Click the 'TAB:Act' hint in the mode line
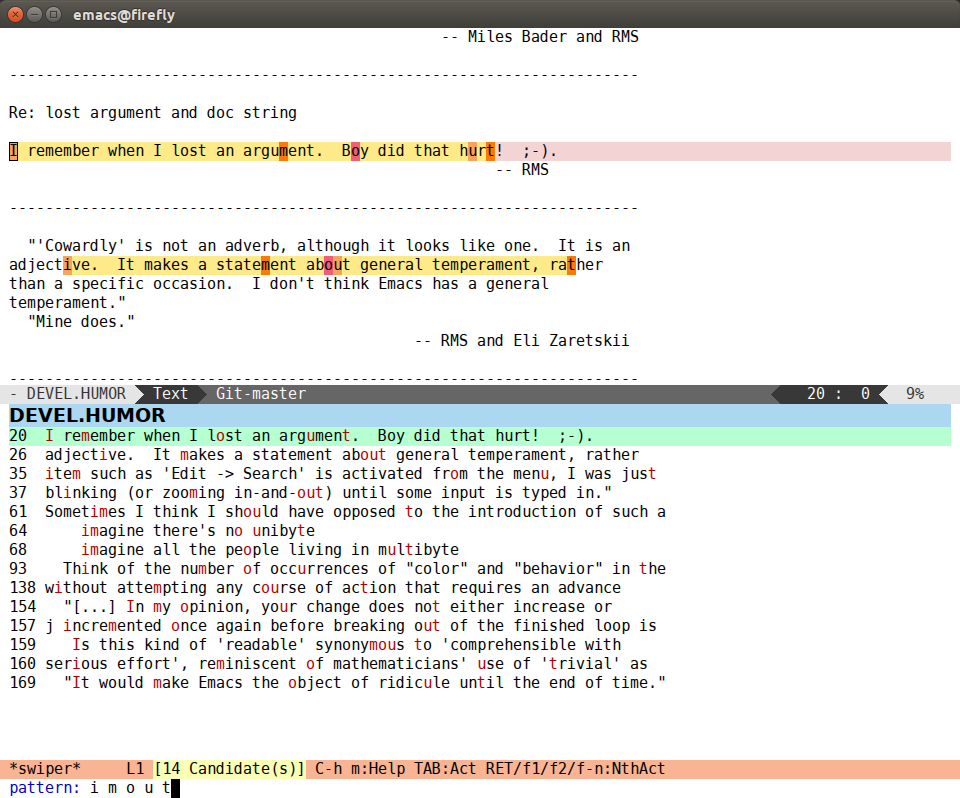Image resolution: width=960 pixels, height=798 pixels. point(445,769)
